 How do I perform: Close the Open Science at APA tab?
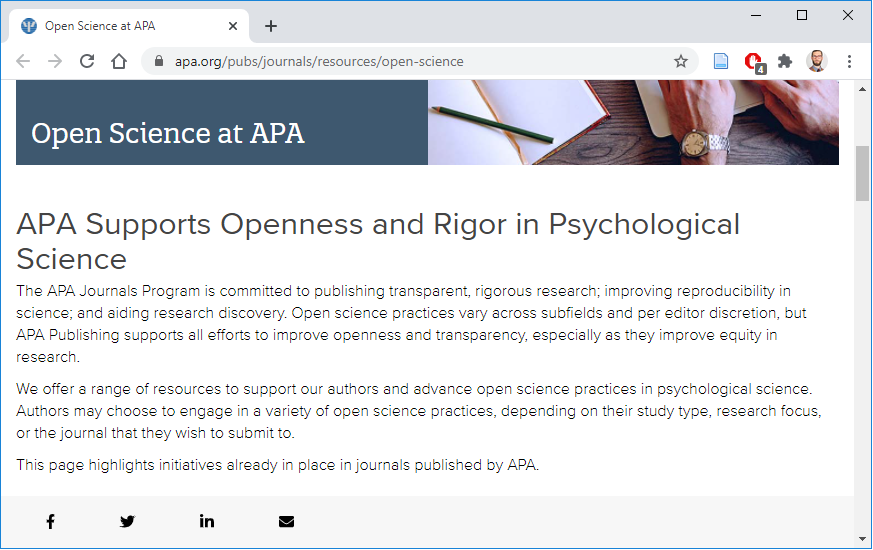coord(233,26)
